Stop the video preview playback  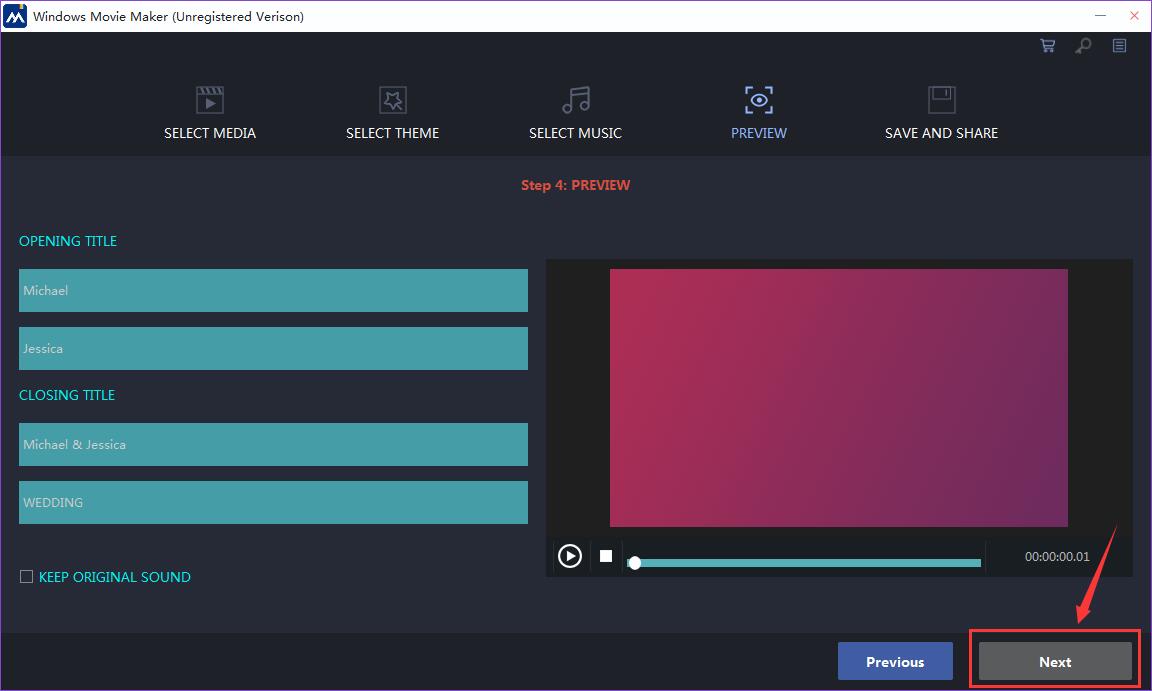(605, 556)
